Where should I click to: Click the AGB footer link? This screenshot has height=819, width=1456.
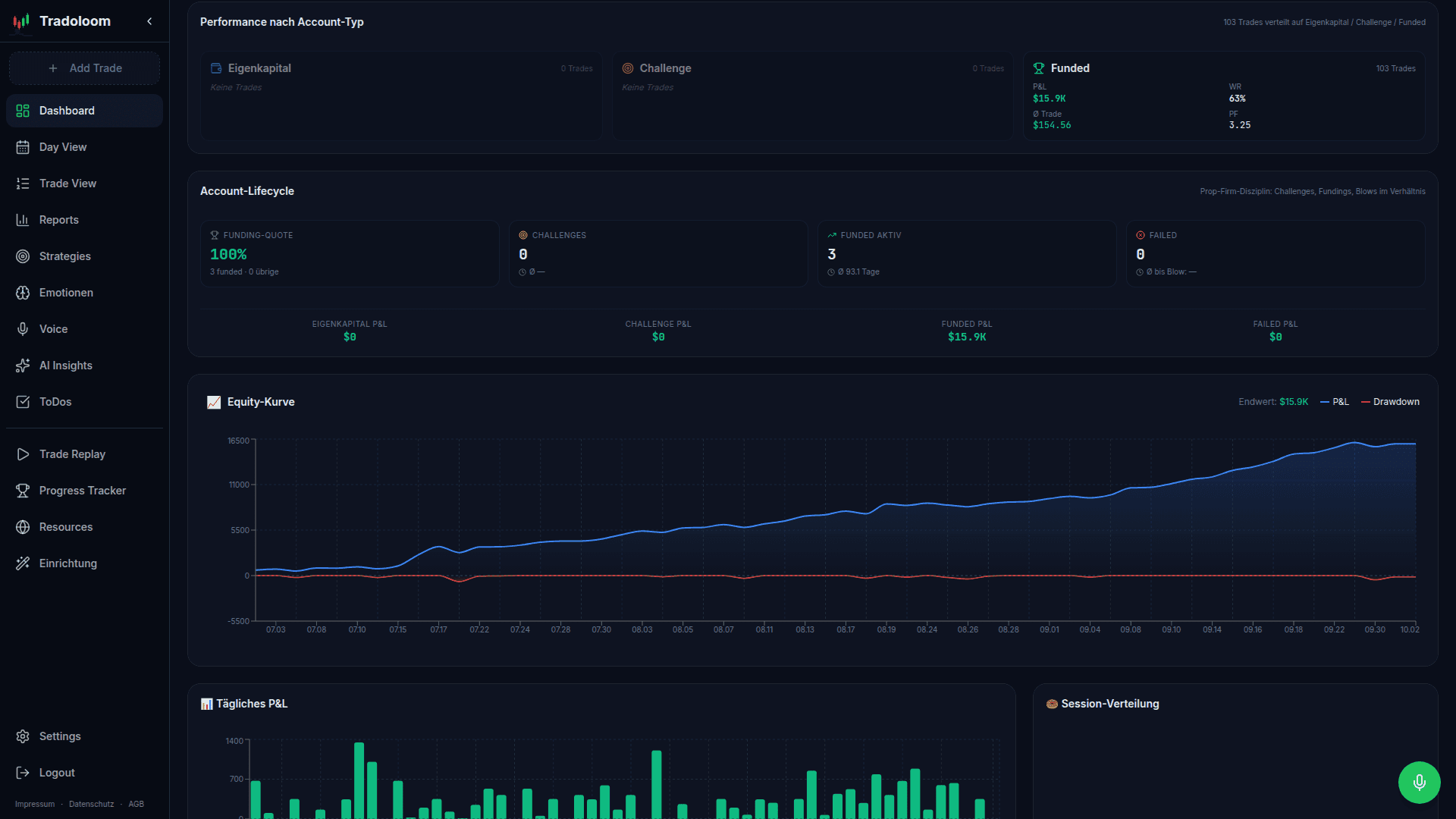(136, 804)
